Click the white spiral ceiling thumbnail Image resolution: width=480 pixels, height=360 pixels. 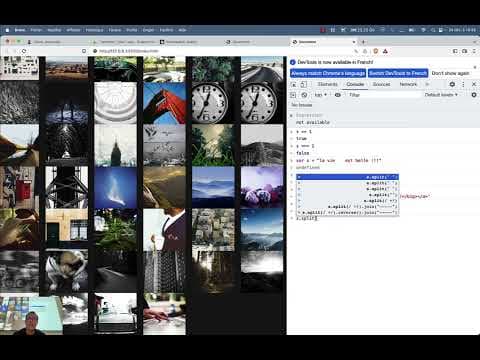click(x=115, y=103)
